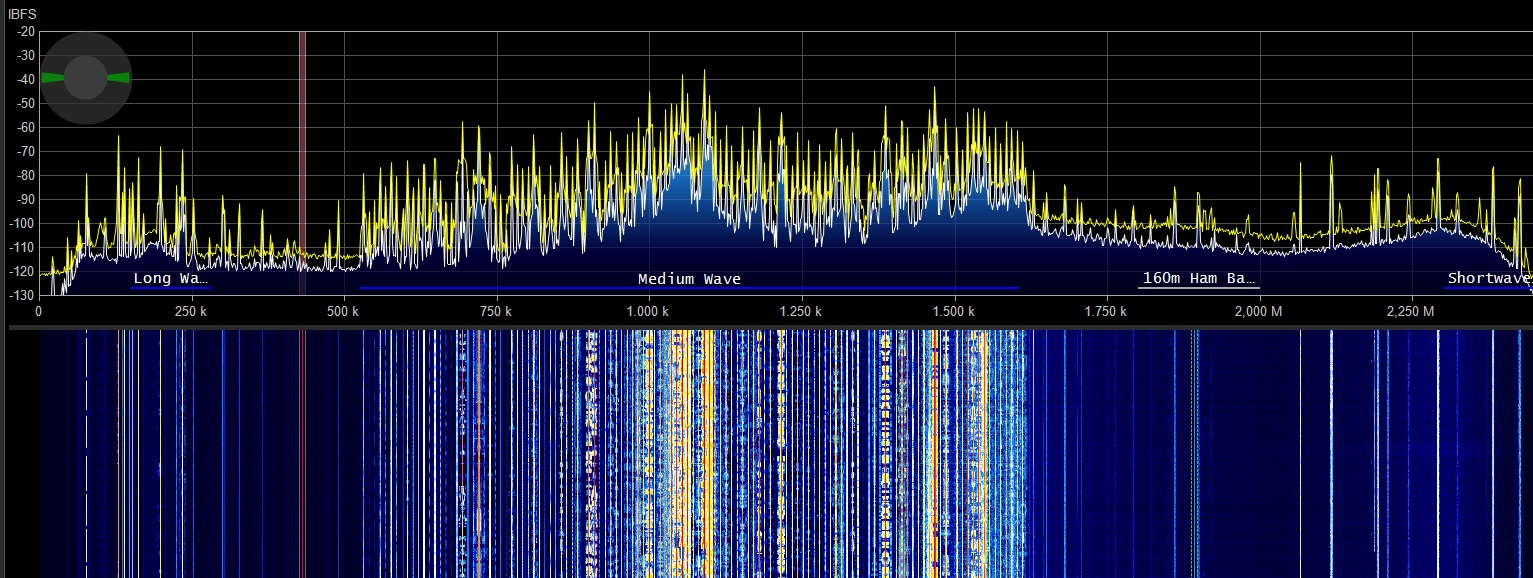Click the white bar under 160m Ham Band
The height and width of the screenshot is (578, 1533).
pos(1198,288)
